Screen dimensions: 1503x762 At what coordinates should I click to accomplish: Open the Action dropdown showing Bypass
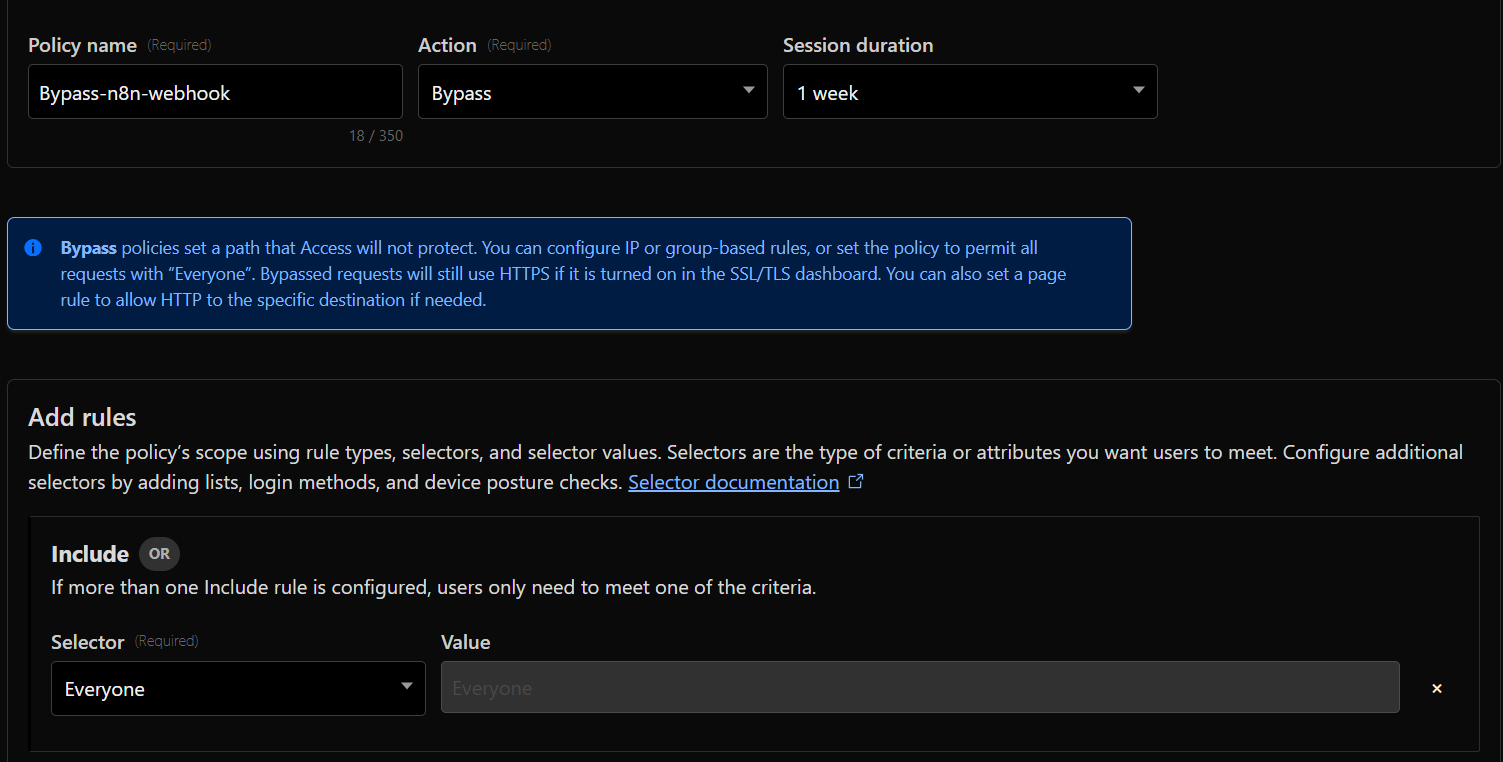[x=592, y=93]
